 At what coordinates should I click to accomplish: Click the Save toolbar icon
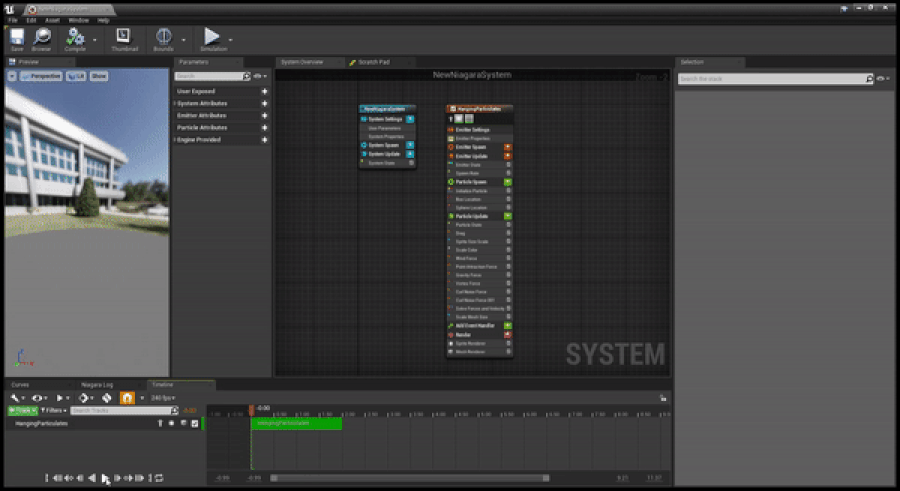(x=17, y=37)
